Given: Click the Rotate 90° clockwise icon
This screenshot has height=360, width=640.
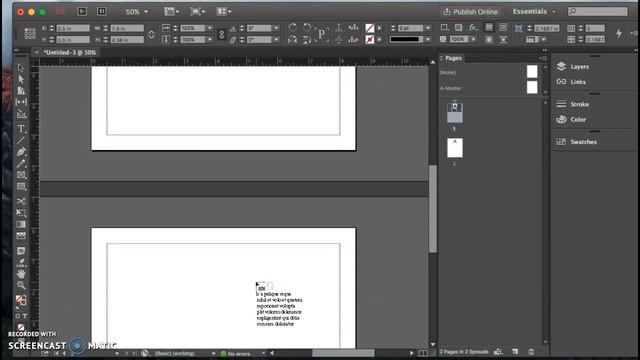Looking at the screenshot, I should coord(293,28).
